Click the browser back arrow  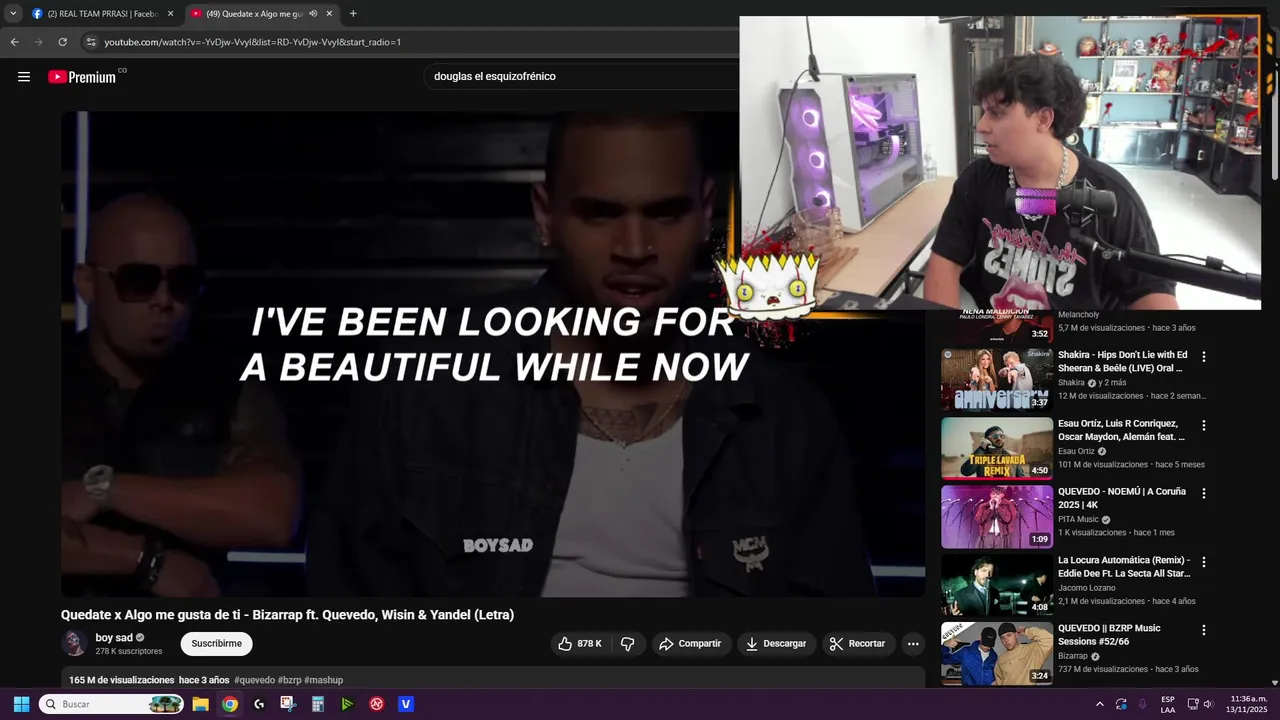[14, 42]
